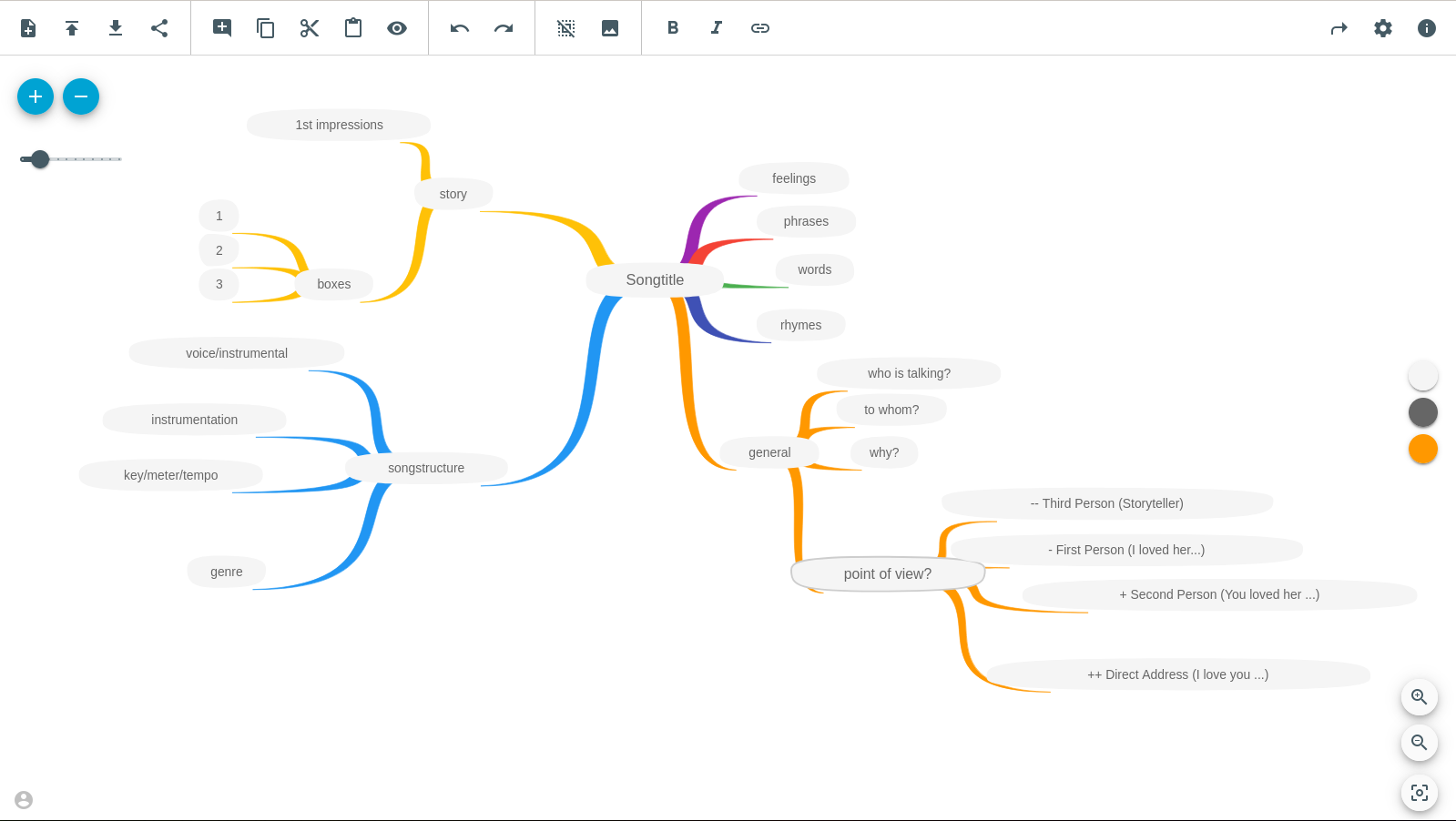Viewport: 1456px width, 821px height.
Task: Toggle the eye visibility icon
Action: point(397,28)
